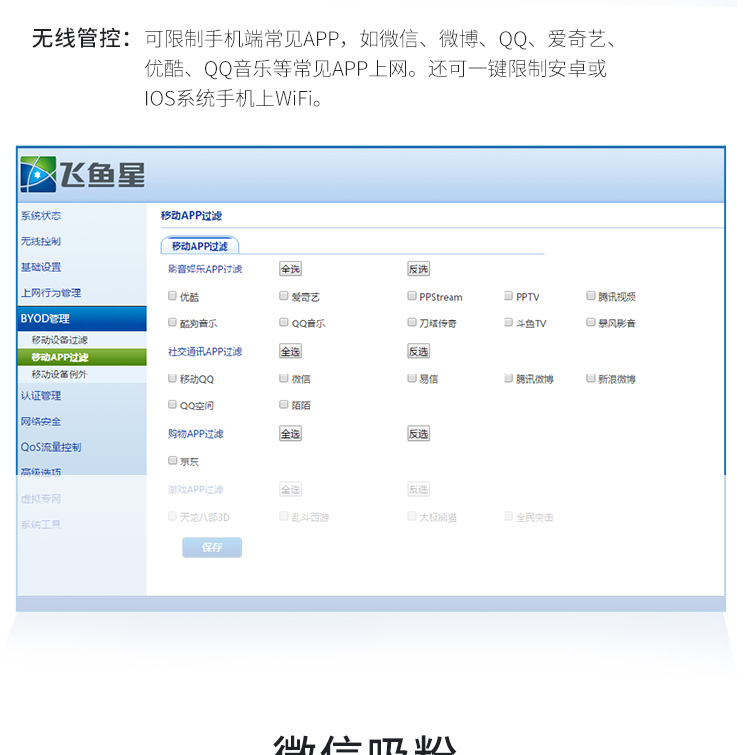This screenshot has width=750, height=755.
Task: Tick the 优酷 checkbox
Action: pyautogui.click(x=172, y=296)
